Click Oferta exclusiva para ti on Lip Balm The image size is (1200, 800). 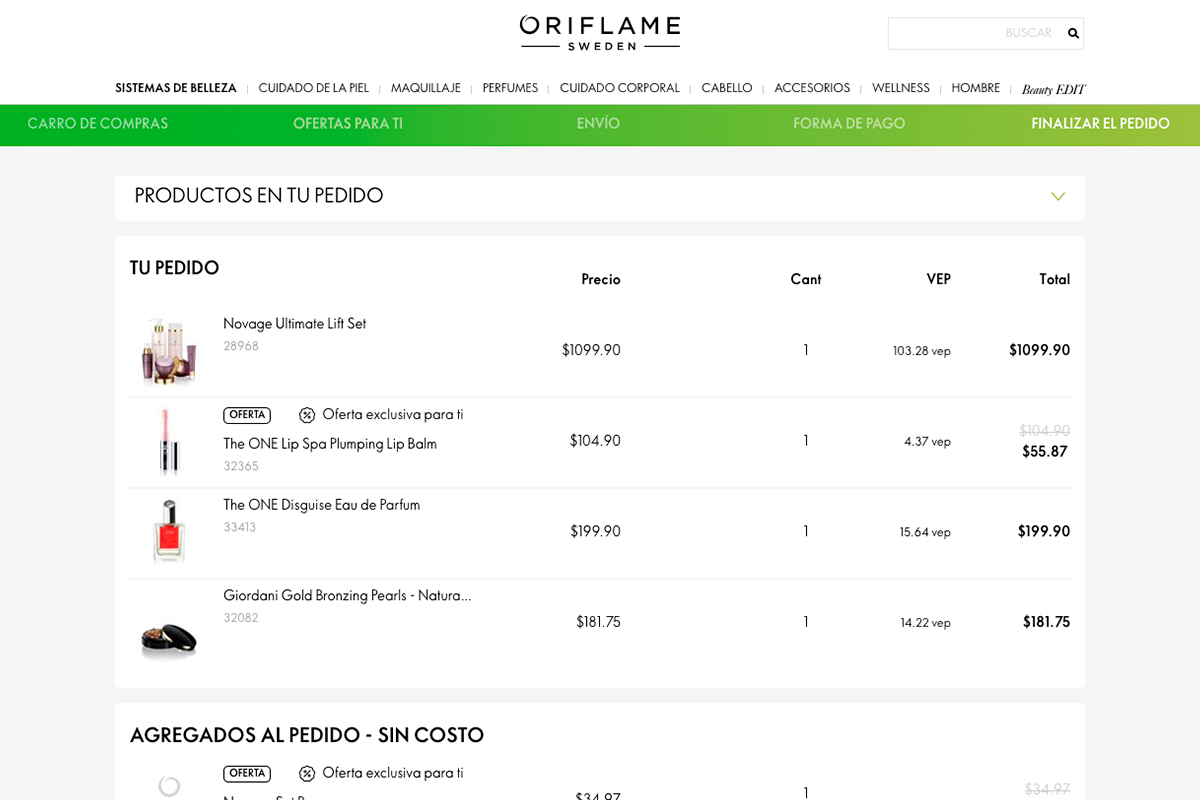coord(393,415)
